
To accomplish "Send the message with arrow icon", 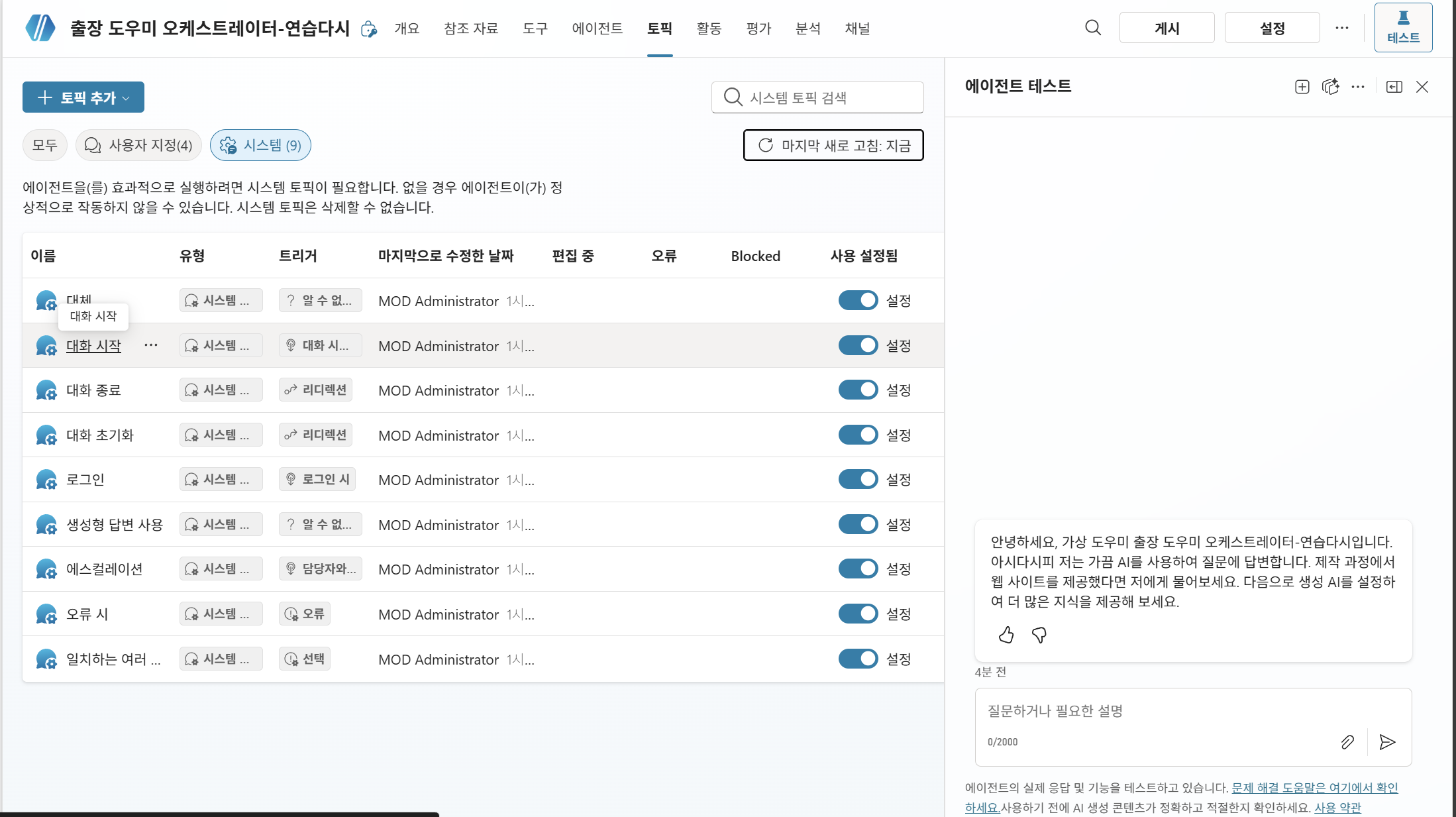I will 1387,741.
